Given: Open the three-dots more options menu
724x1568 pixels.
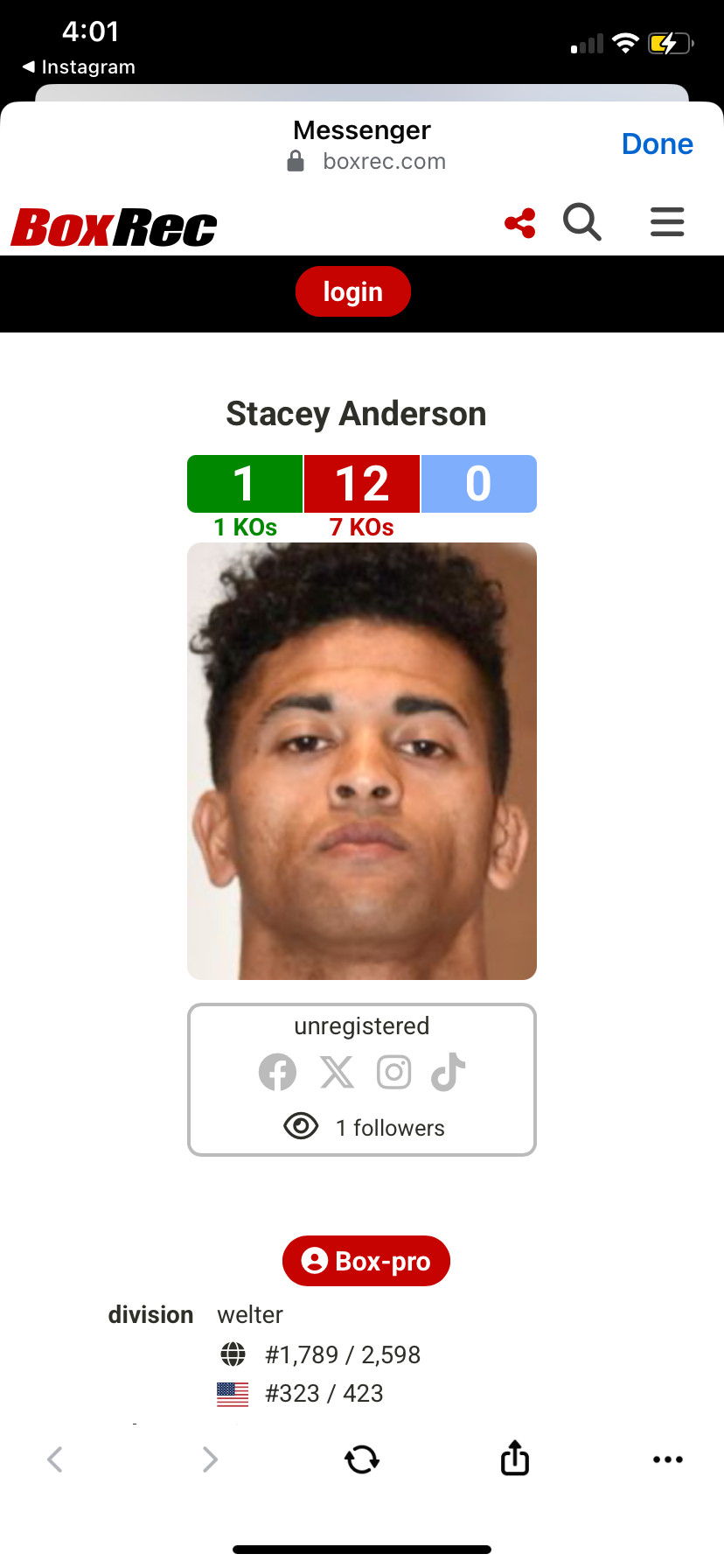Looking at the screenshot, I should tap(668, 1459).
